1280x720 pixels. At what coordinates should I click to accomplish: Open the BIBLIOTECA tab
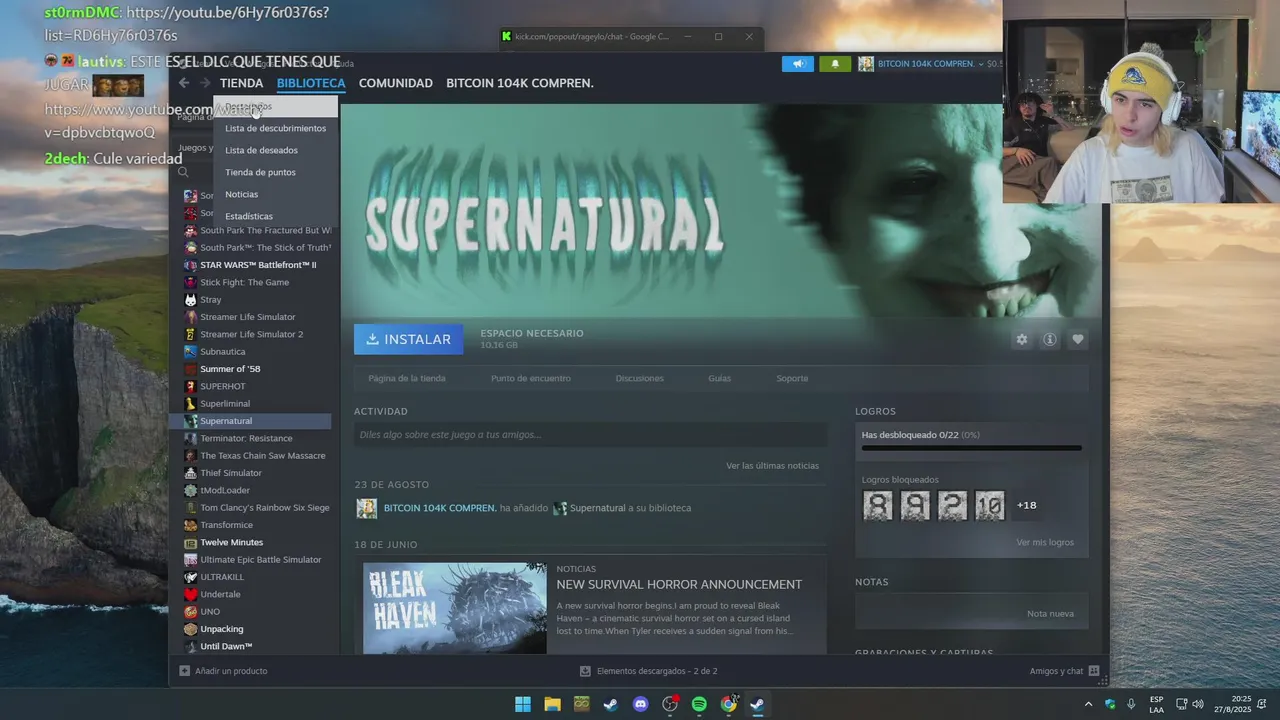point(311,83)
